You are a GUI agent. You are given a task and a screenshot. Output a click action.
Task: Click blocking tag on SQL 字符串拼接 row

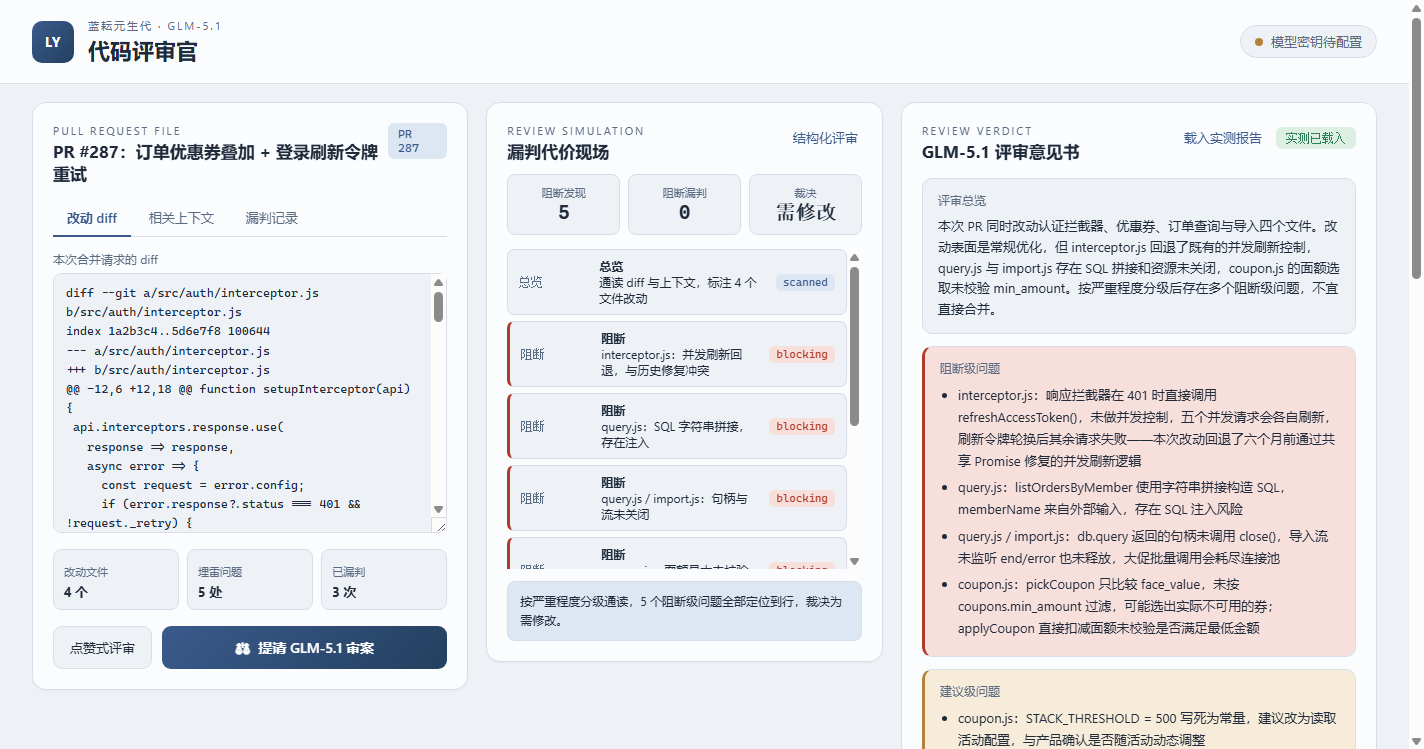(x=802, y=426)
